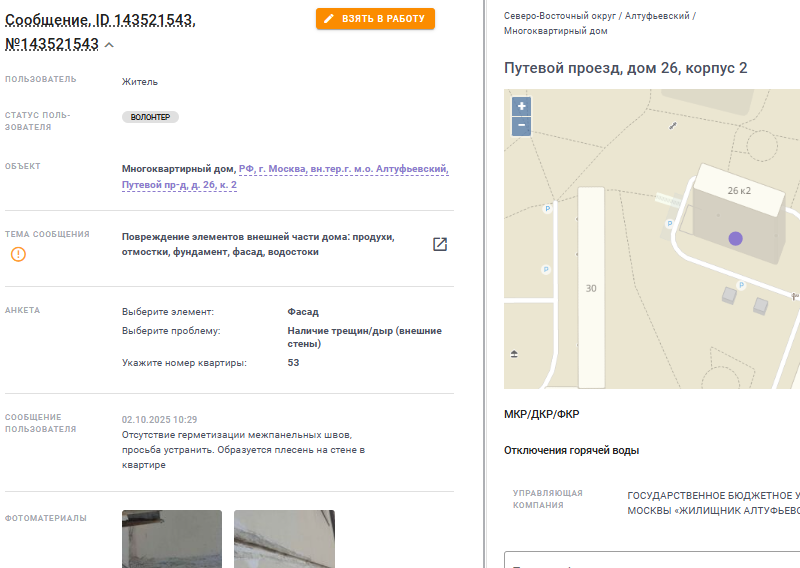This screenshot has width=800, height=568.
Task: Open message topic in new window icon
Action: click(440, 244)
